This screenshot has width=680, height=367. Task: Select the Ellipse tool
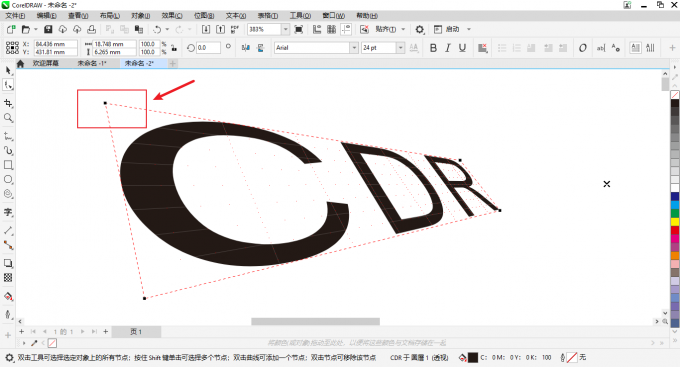[8, 179]
